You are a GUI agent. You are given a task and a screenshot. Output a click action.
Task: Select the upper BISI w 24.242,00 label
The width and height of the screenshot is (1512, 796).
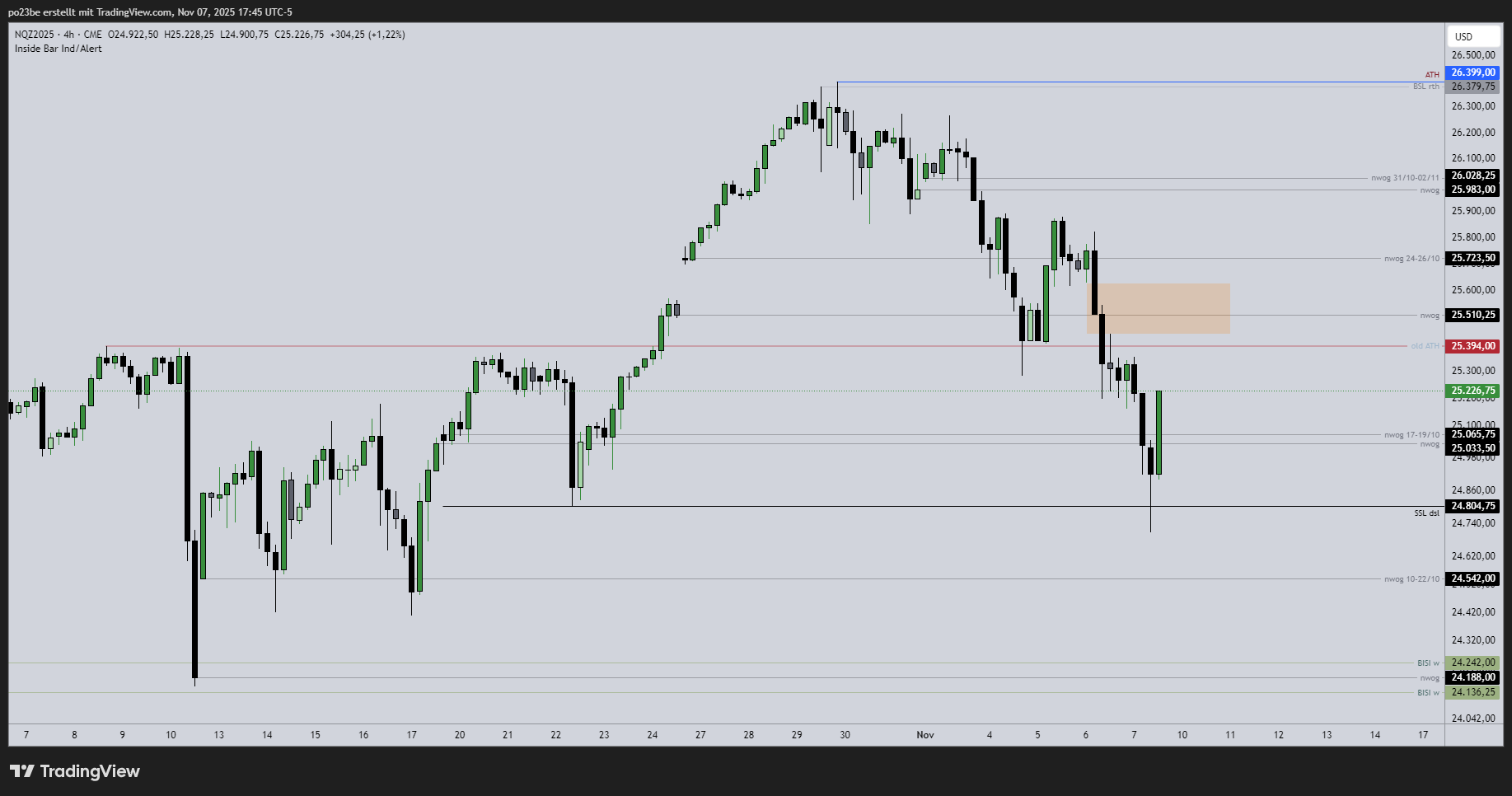click(1473, 663)
